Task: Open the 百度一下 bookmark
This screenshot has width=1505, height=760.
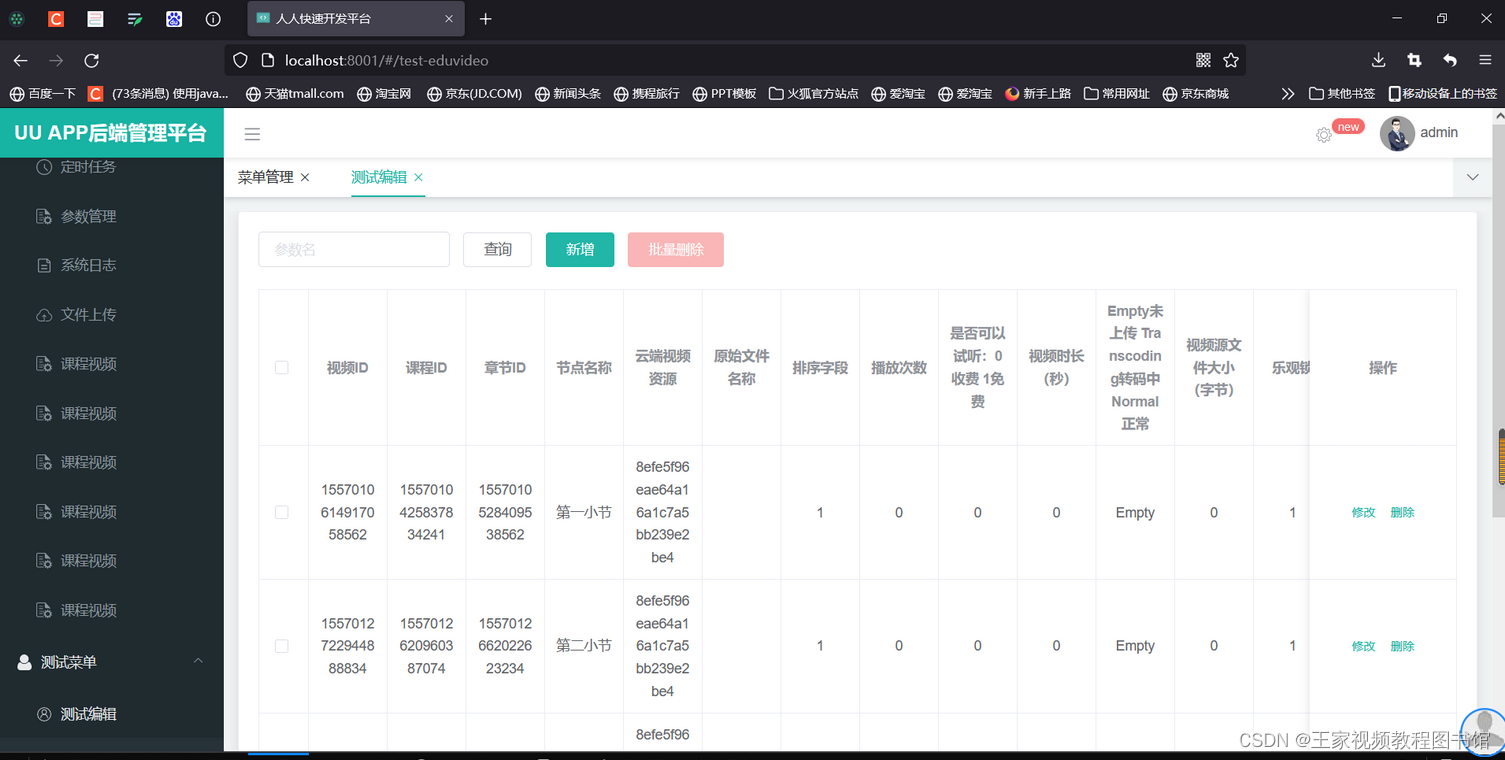Action: [x=42, y=93]
